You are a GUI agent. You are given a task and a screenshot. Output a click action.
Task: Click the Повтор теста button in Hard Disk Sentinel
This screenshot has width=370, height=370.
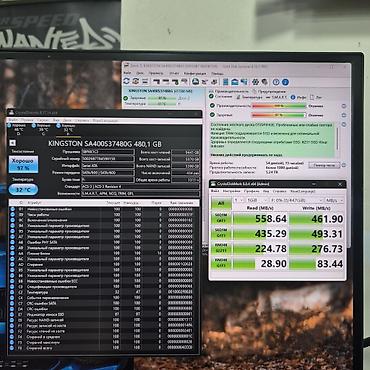[324, 165]
